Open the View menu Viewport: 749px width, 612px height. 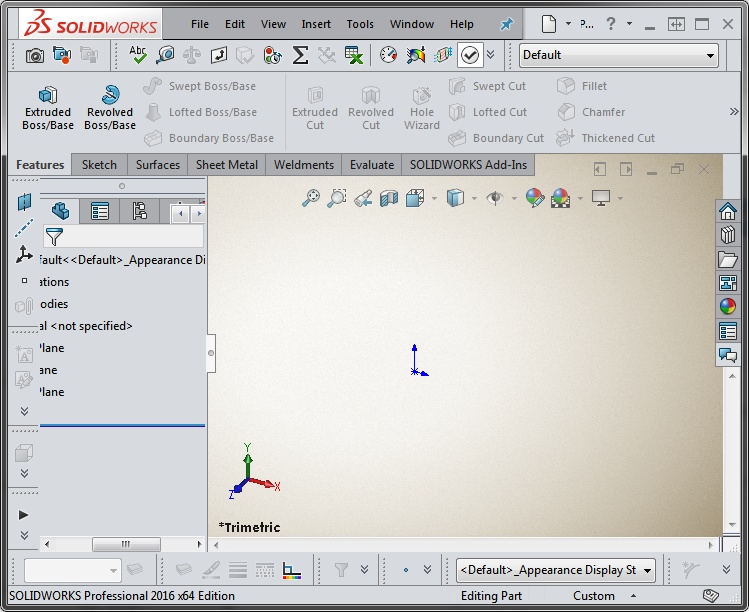point(273,24)
